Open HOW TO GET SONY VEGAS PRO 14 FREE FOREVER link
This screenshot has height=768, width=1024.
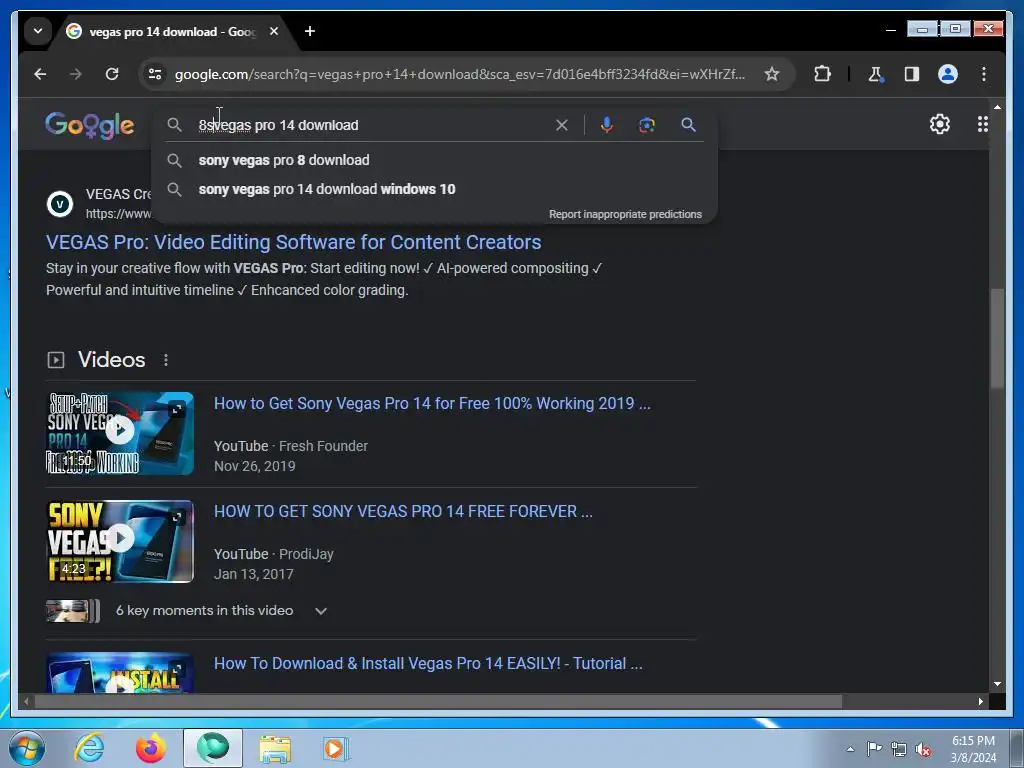(x=403, y=511)
